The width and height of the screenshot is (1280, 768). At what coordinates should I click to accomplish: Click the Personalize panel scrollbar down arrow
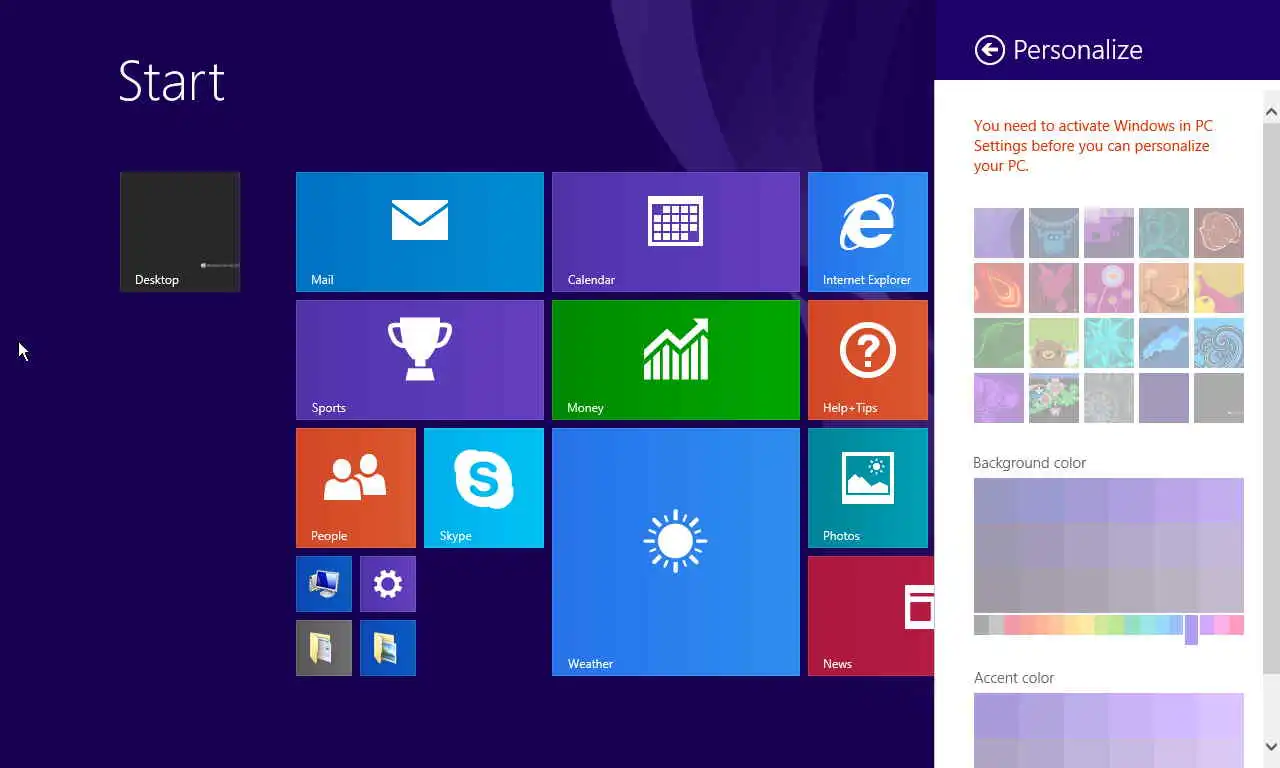point(1271,746)
